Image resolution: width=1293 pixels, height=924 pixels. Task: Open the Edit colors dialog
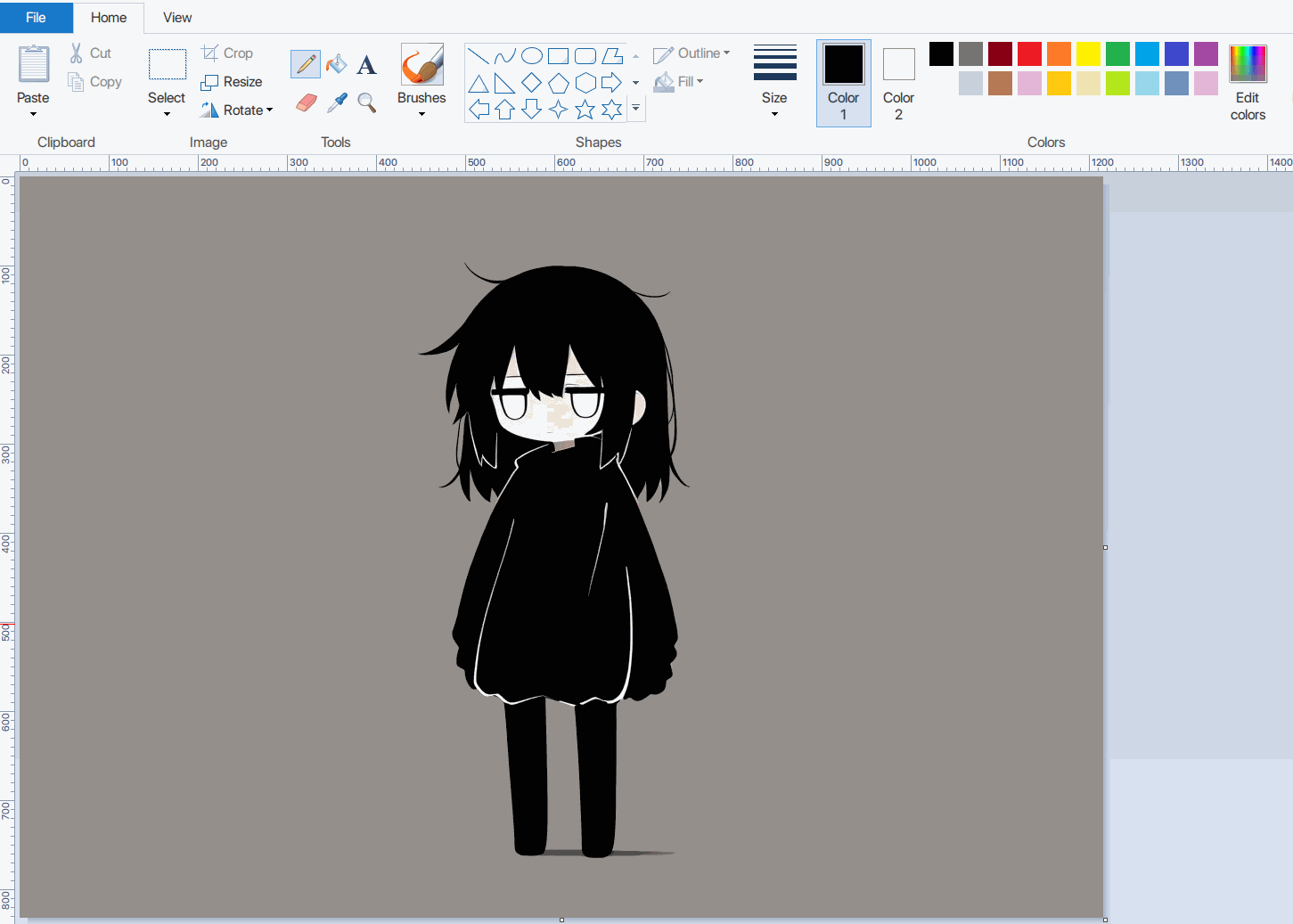click(x=1248, y=83)
